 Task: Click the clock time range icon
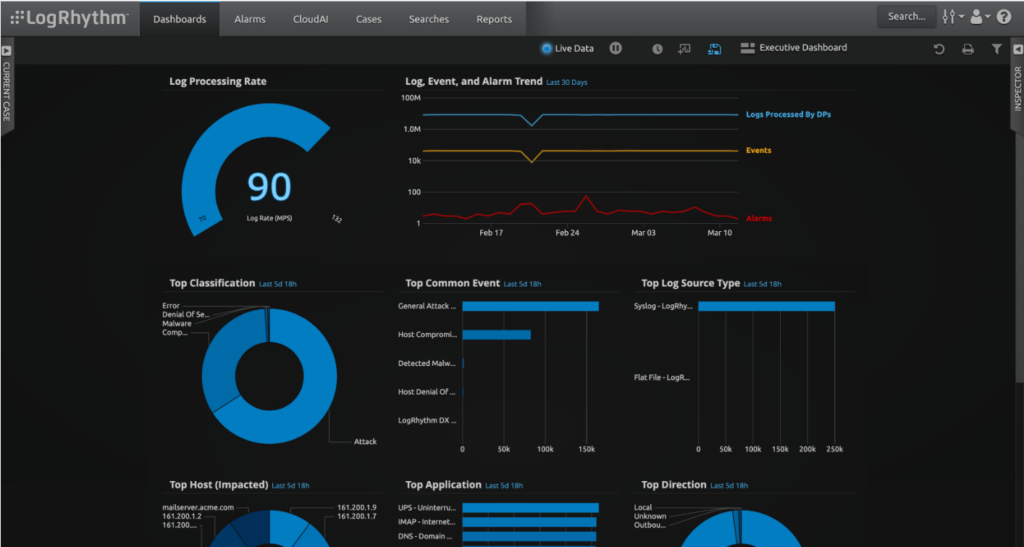pos(657,49)
